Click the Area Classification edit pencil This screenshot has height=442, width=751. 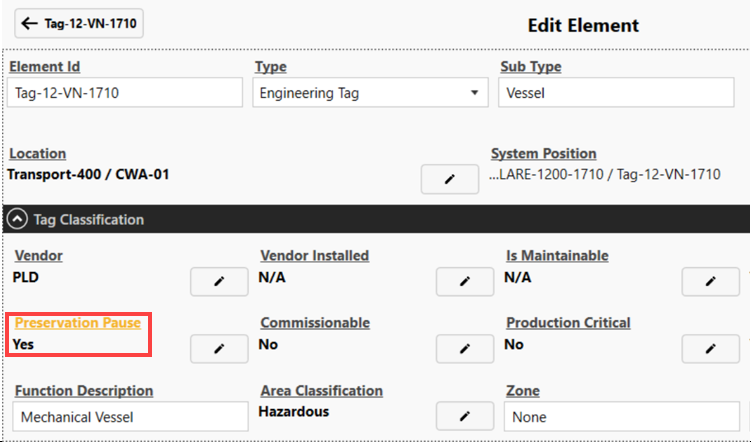(465, 415)
